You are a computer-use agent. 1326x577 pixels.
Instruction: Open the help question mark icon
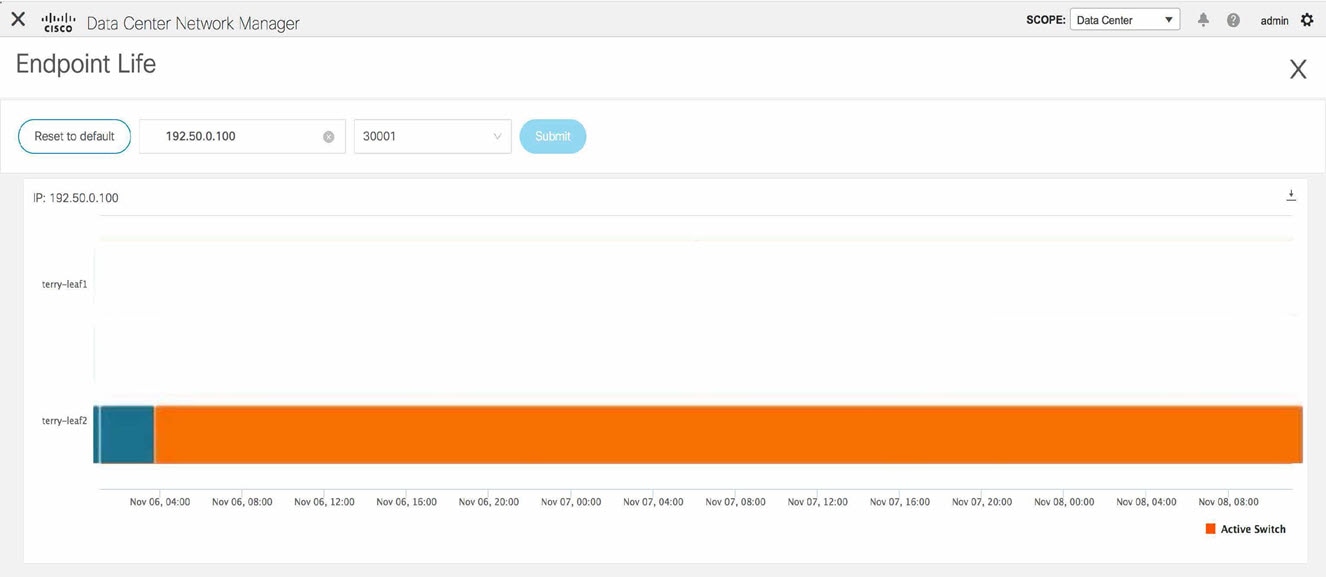(1233, 20)
